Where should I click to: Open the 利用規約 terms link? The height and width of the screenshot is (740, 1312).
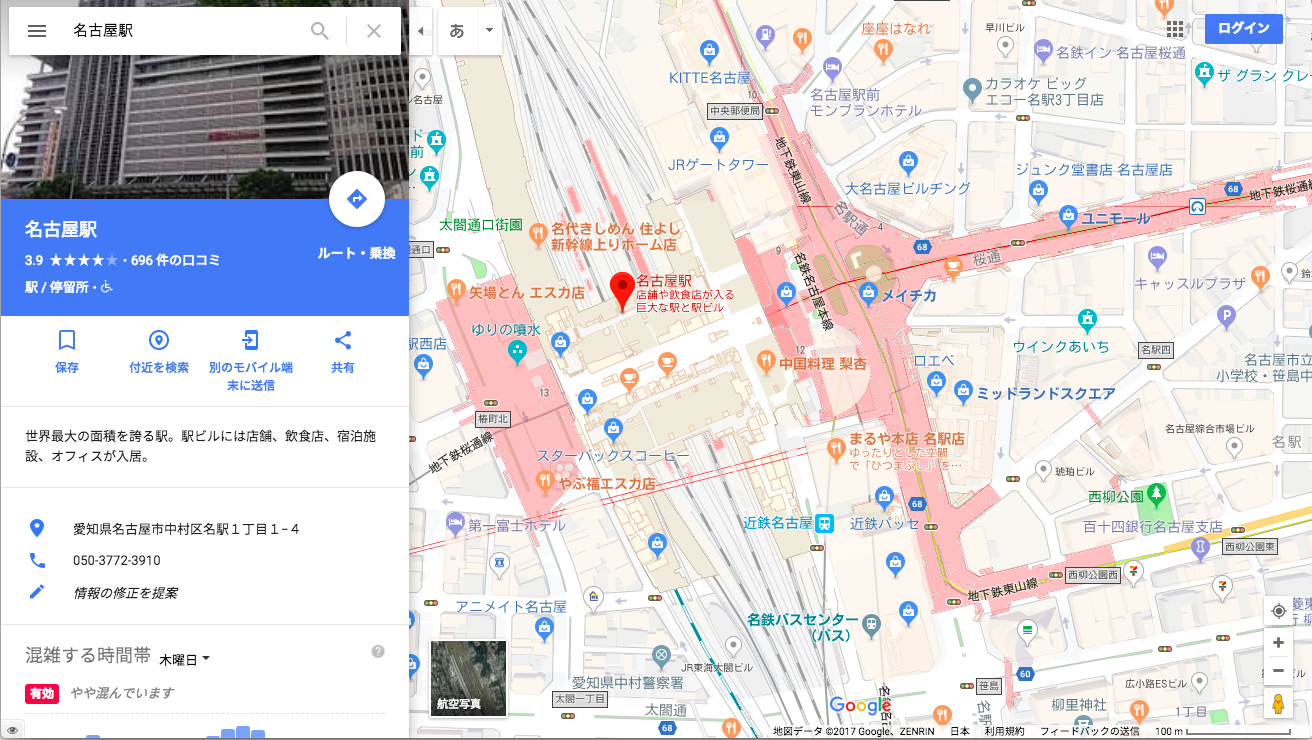(x=1003, y=731)
